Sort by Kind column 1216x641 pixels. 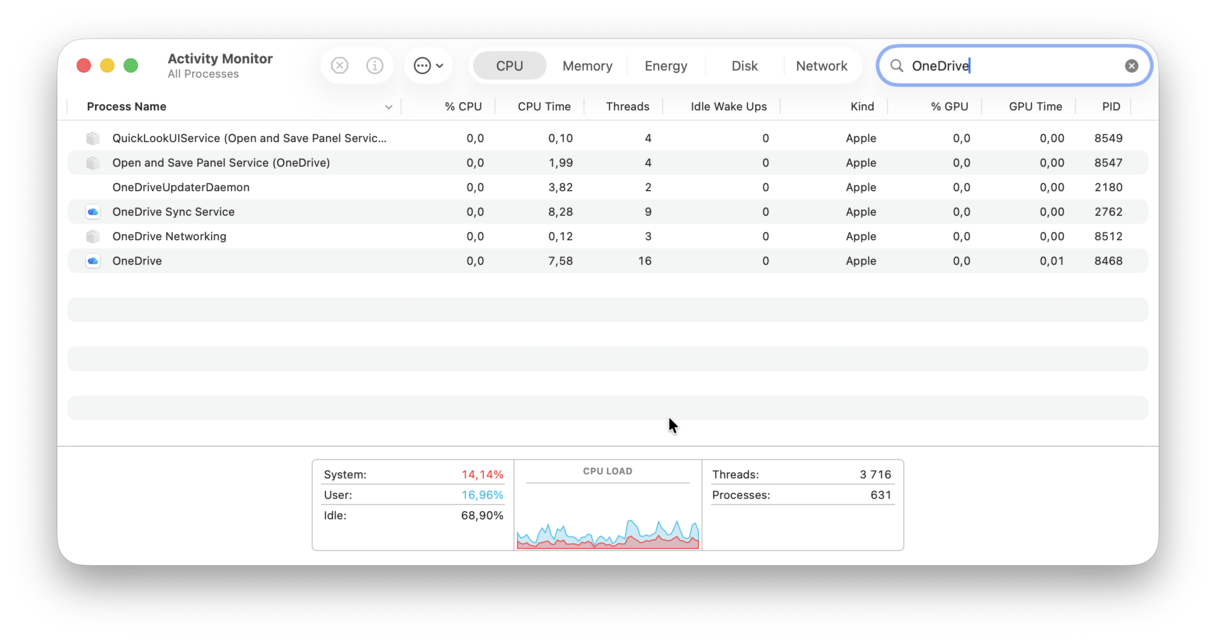coord(862,107)
